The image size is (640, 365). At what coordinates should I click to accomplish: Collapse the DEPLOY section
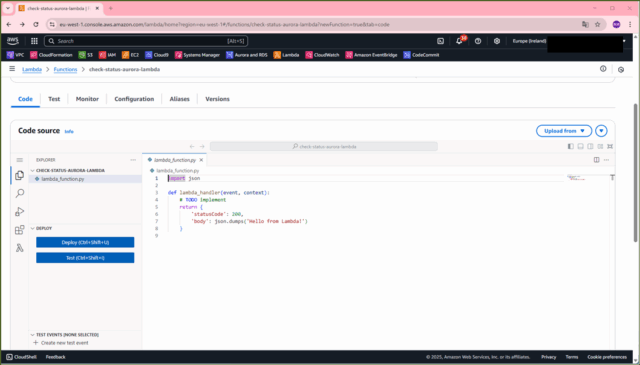click(33, 228)
